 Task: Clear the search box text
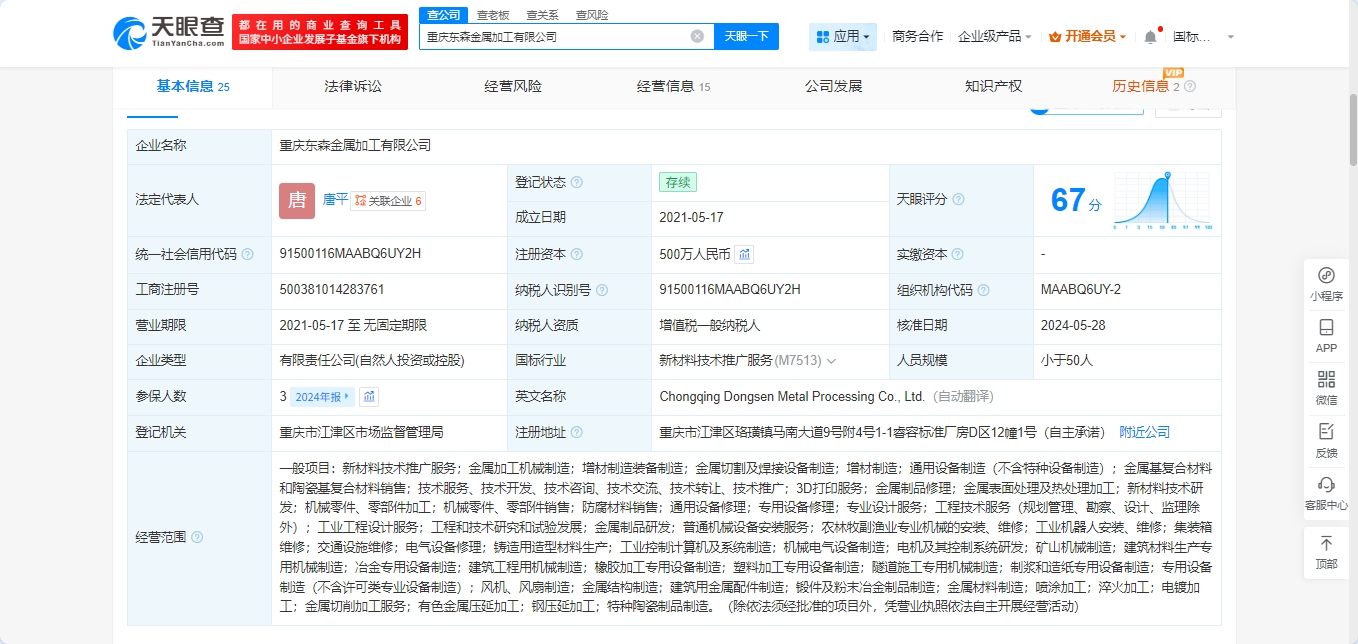[697, 36]
